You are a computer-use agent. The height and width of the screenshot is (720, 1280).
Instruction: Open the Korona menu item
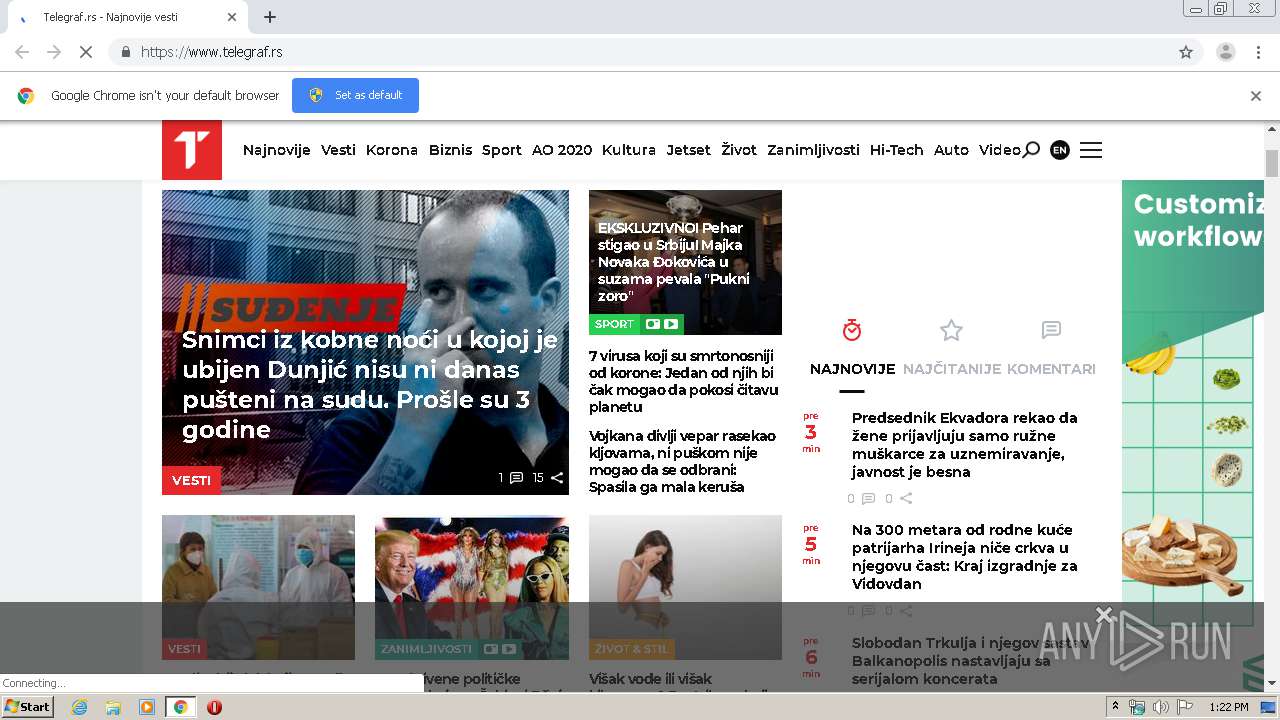(x=392, y=150)
